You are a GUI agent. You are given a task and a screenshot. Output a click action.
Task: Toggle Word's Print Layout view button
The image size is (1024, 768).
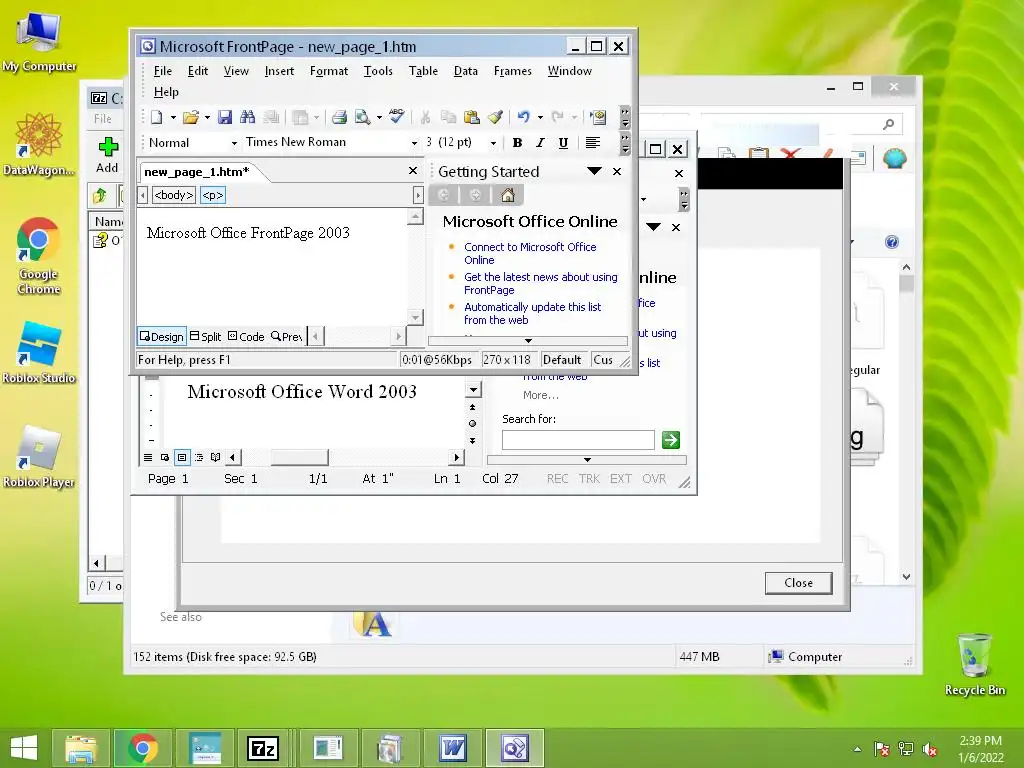pyautogui.click(x=182, y=457)
